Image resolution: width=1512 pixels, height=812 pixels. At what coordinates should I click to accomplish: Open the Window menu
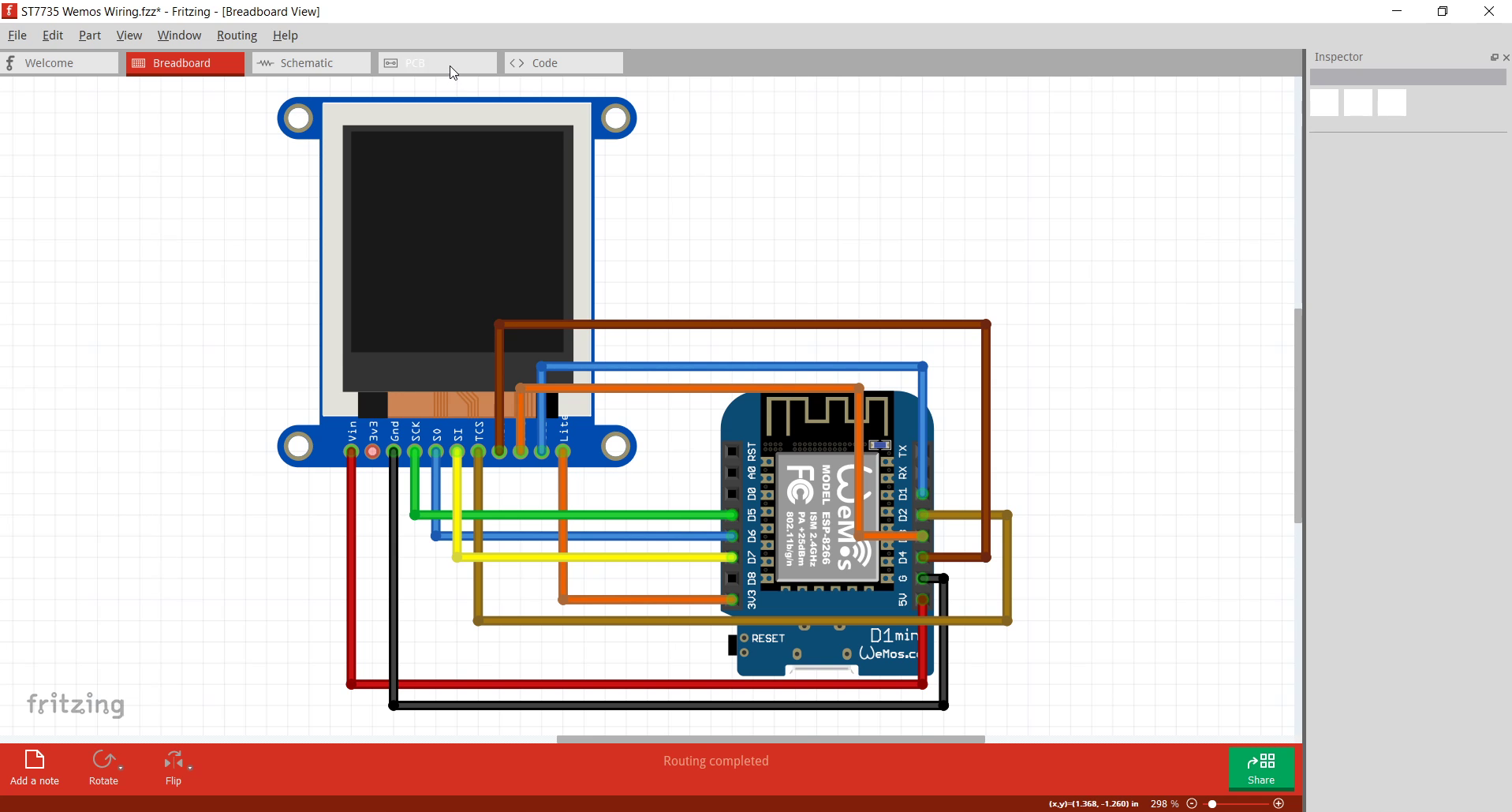pos(179,36)
